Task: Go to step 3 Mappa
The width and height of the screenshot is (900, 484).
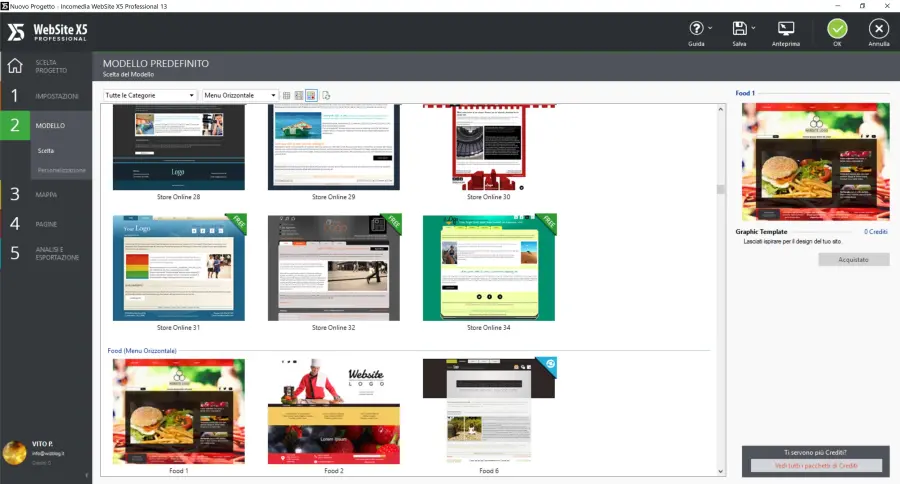Action: 46,195
